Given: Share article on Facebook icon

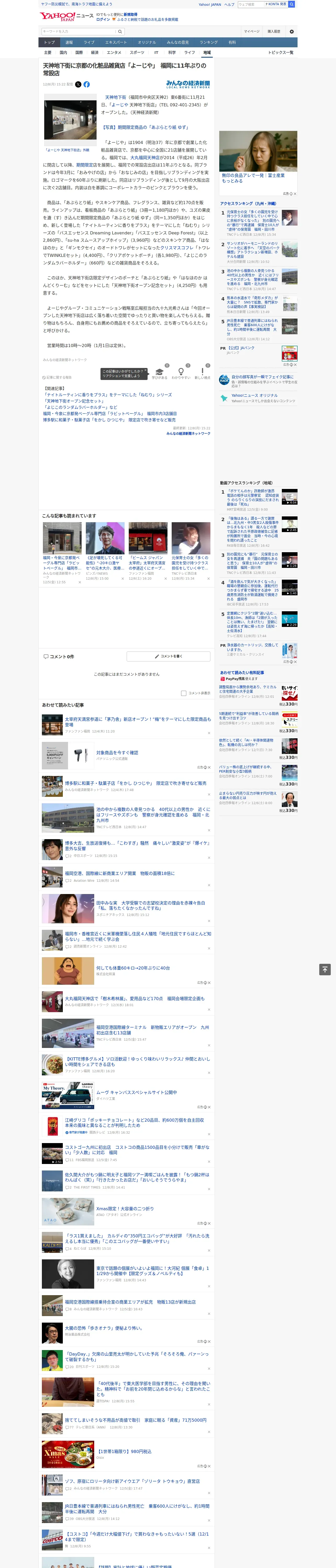Looking at the screenshot, I should pos(87,85).
